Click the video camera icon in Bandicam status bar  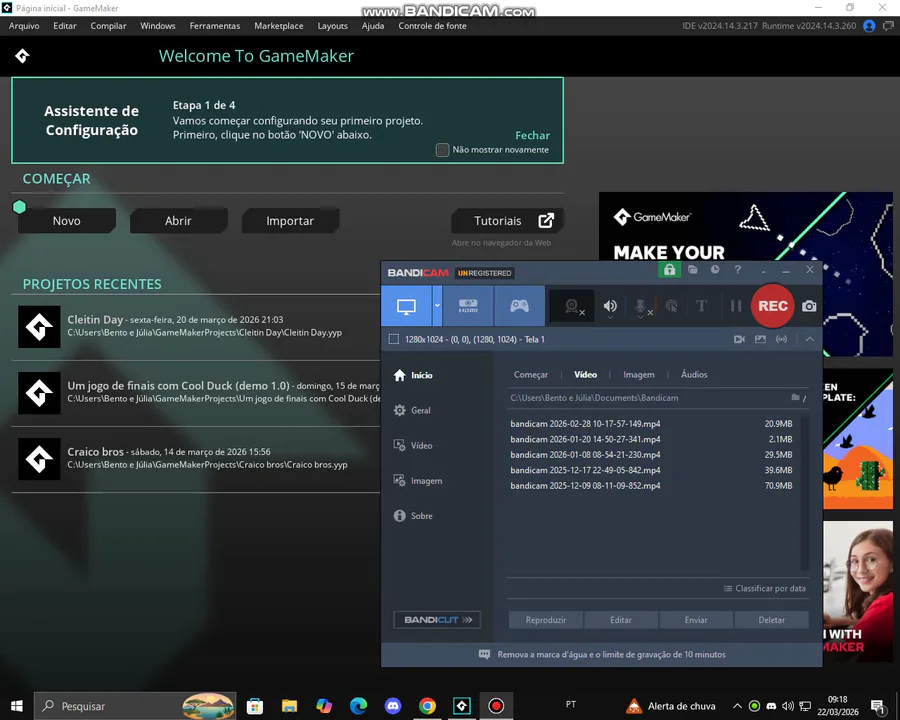coord(739,339)
